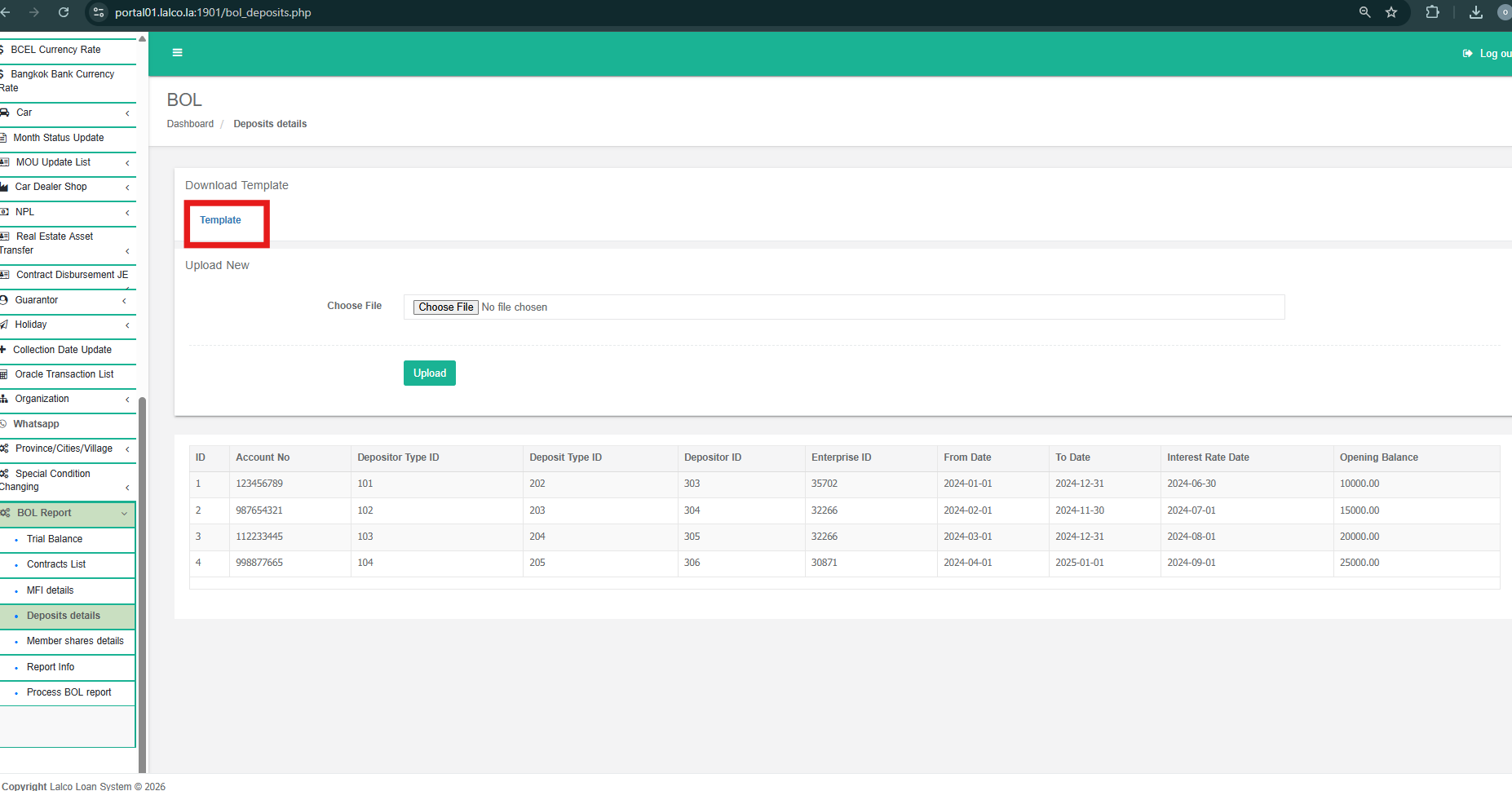
Task: Click the hamburger menu icon in header
Action: (x=177, y=53)
